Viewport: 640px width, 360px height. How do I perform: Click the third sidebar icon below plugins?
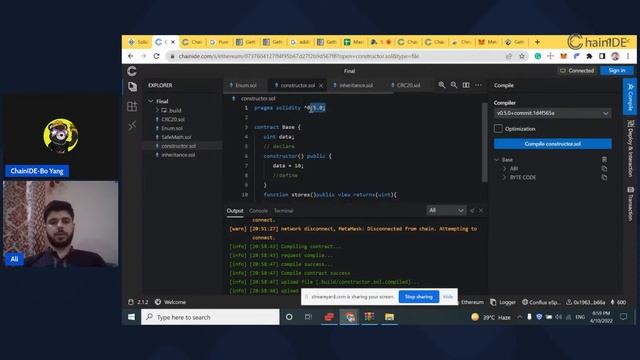tap(132, 126)
